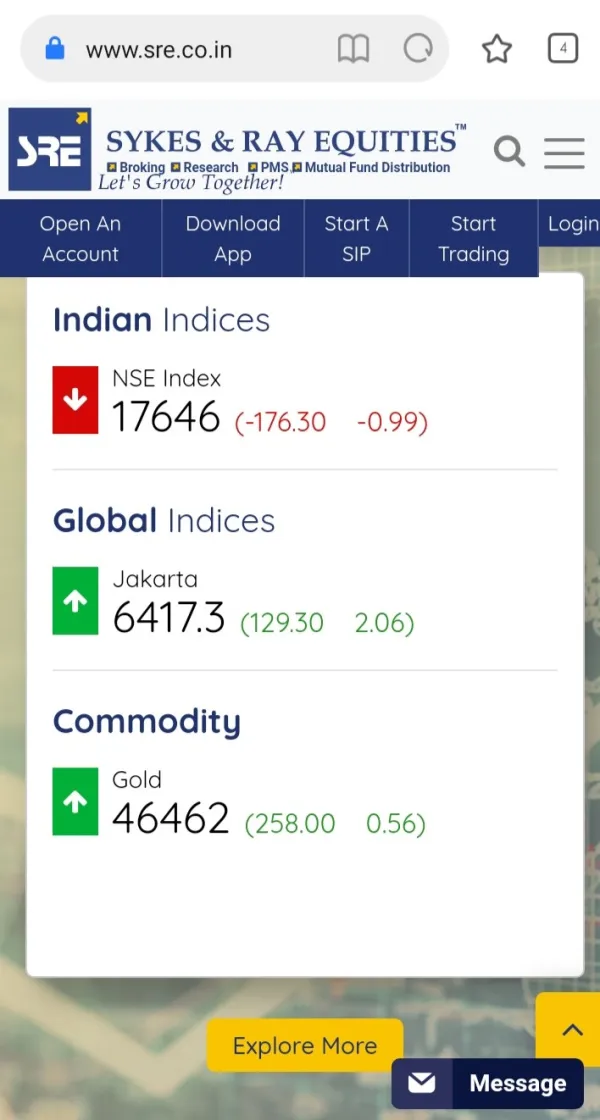600x1120 pixels.
Task: Open the Login menu item
Action: pyautogui.click(x=572, y=224)
